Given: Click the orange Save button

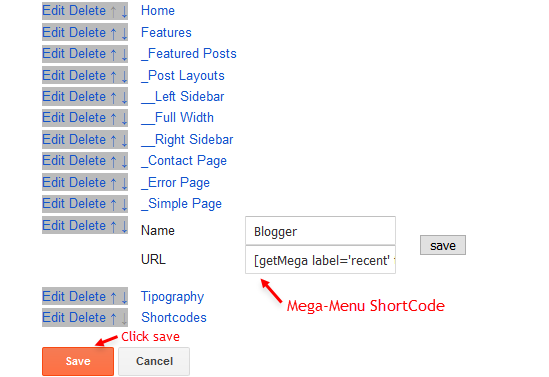Looking at the screenshot, I should (x=78, y=361).
